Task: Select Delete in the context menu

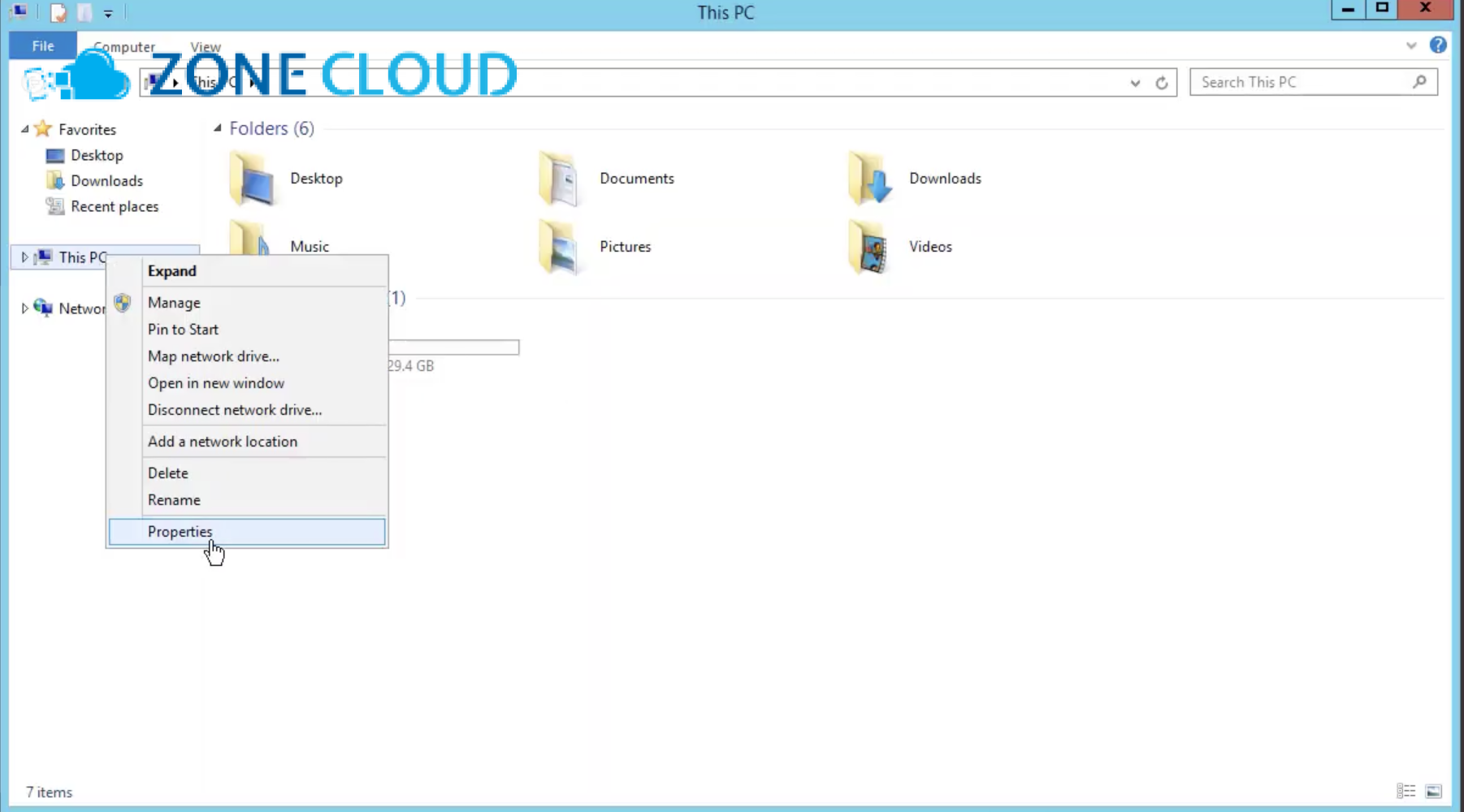Action: pos(247,473)
